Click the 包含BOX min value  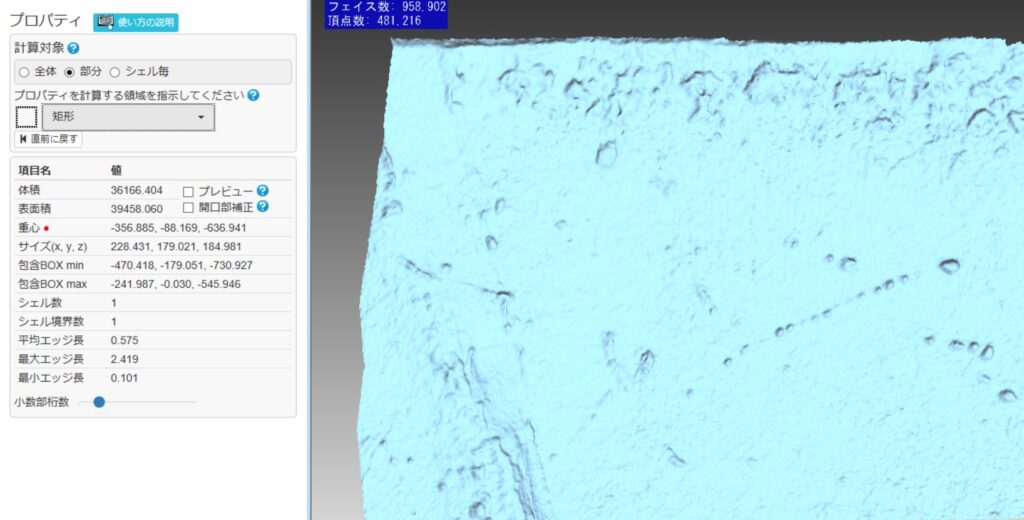[182, 265]
